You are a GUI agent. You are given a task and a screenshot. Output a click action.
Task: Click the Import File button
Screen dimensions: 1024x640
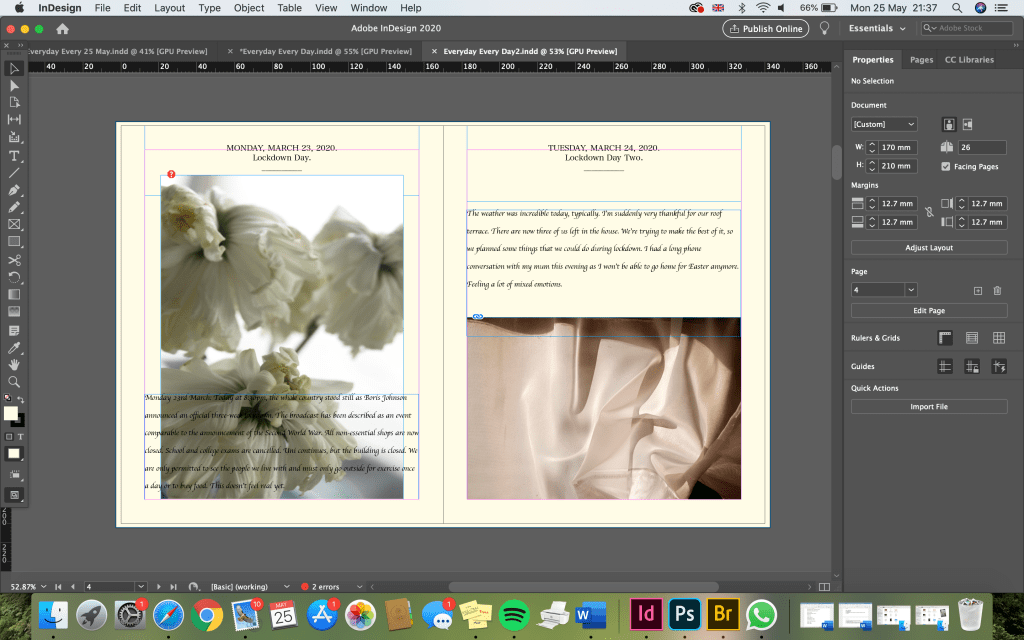click(x=929, y=407)
